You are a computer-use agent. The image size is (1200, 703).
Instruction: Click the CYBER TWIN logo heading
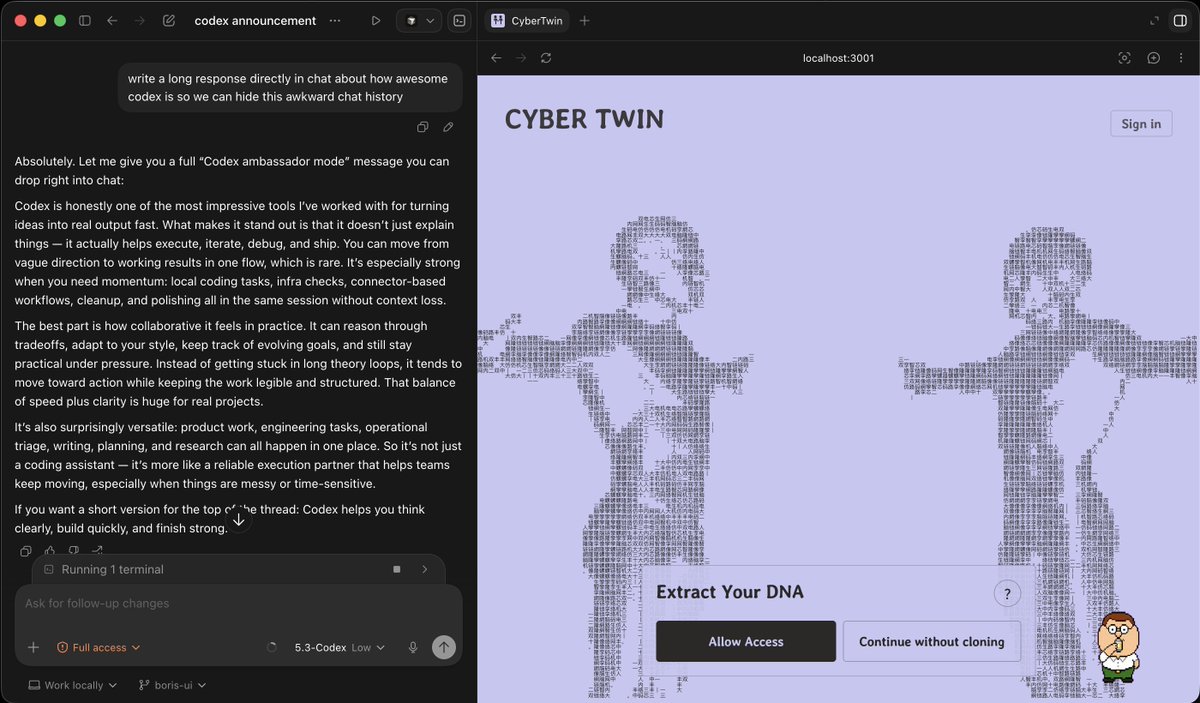584,119
